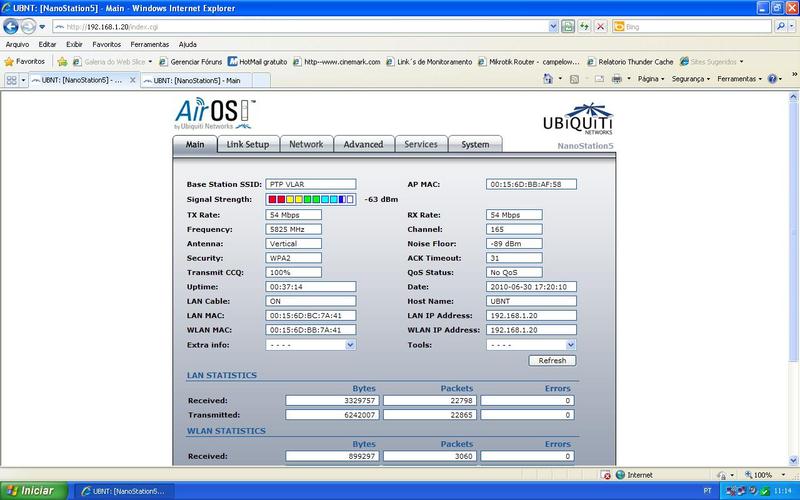
Task: Open Galeria do Web Slice favorite
Action: 112,62
